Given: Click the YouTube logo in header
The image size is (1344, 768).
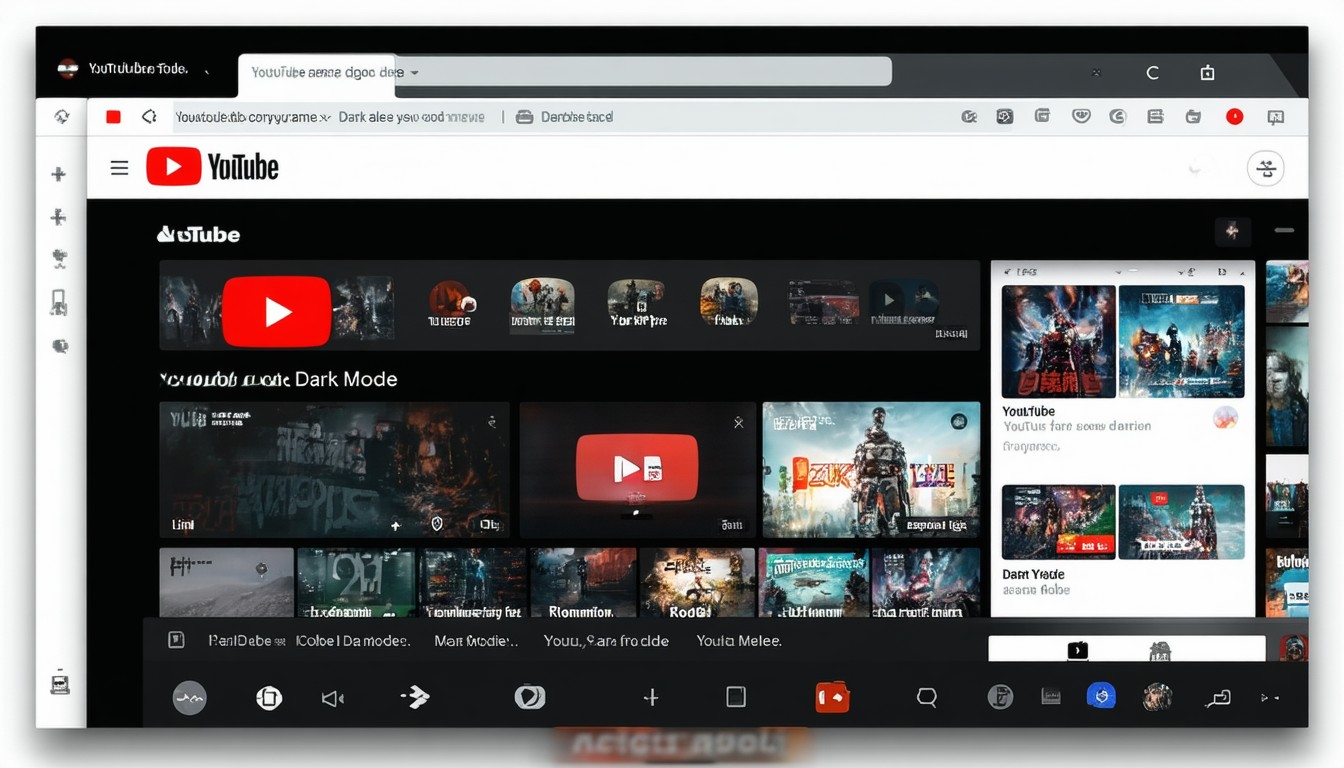Looking at the screenshot, I should tap(212, 167).
